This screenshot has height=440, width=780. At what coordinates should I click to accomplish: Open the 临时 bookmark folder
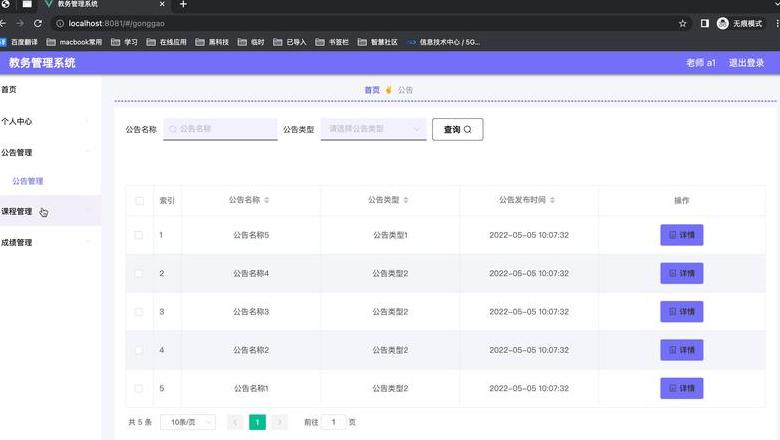pyautogui.click(x=251, y=42)
